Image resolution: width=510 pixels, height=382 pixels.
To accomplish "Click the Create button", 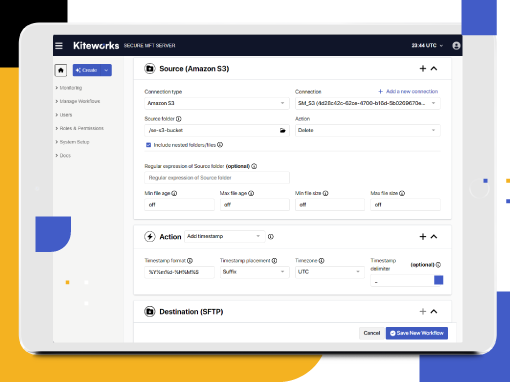I will pyautogui.click(x=87, y=70).
